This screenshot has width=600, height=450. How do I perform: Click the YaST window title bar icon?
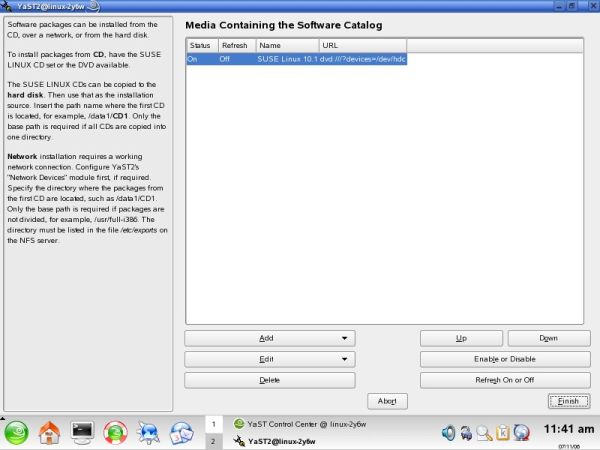pyautogui.click(x=6, y=6)
